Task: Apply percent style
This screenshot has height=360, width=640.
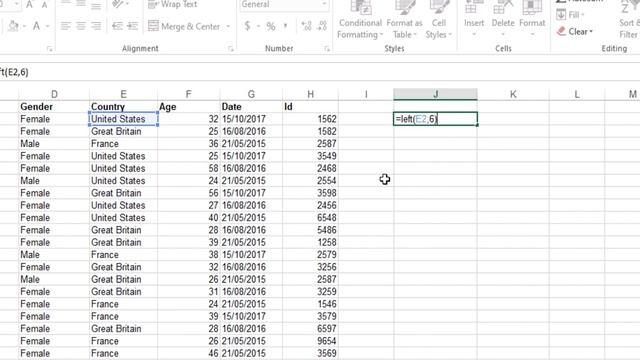Action: point(271,26)
